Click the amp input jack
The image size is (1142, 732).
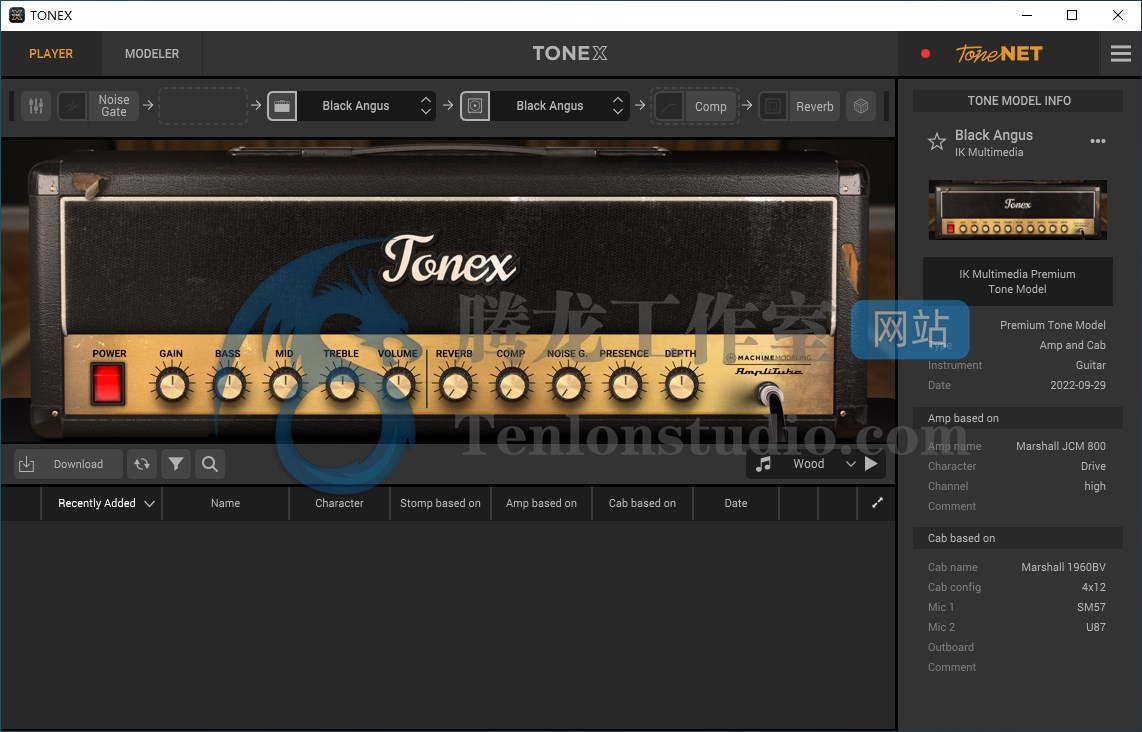pos(770,397)
